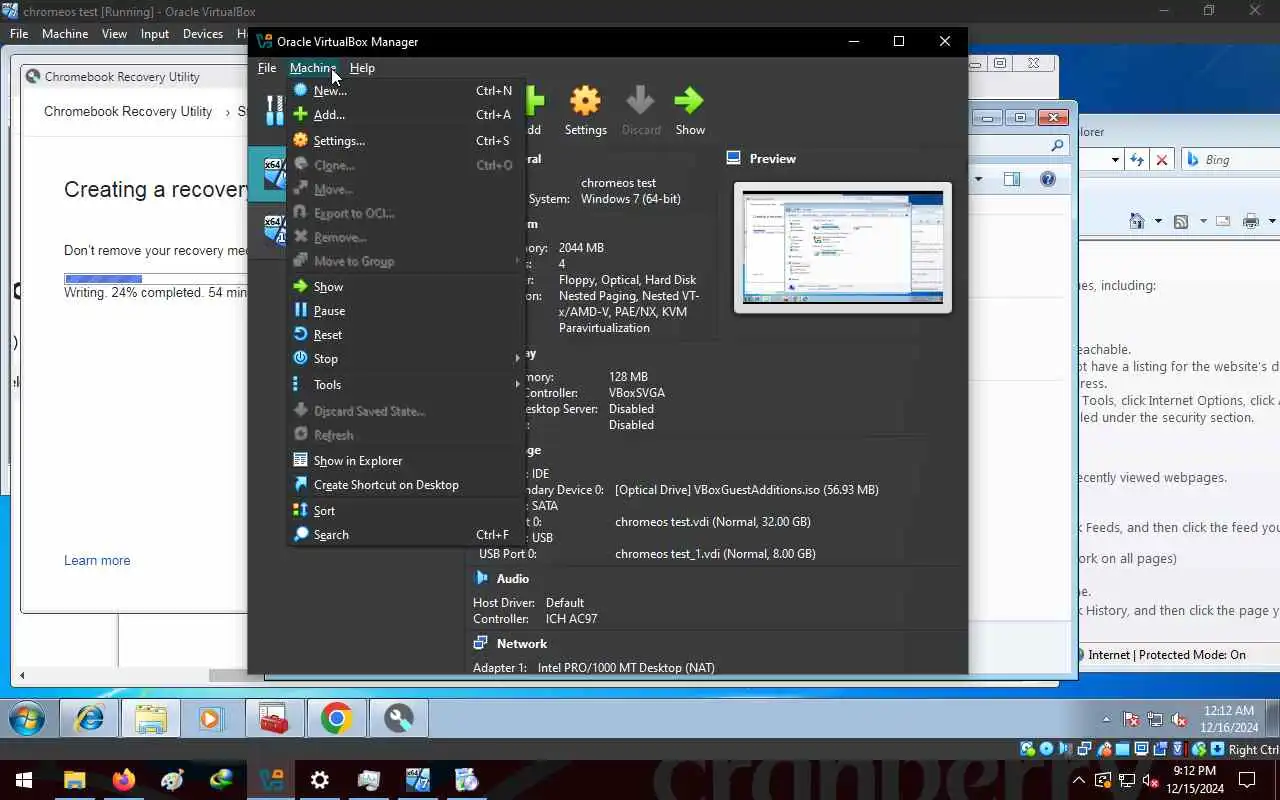Open Explorer views dropdown arrow
The height and width of the screenshot is (800, 1280).
coord(979,179)
